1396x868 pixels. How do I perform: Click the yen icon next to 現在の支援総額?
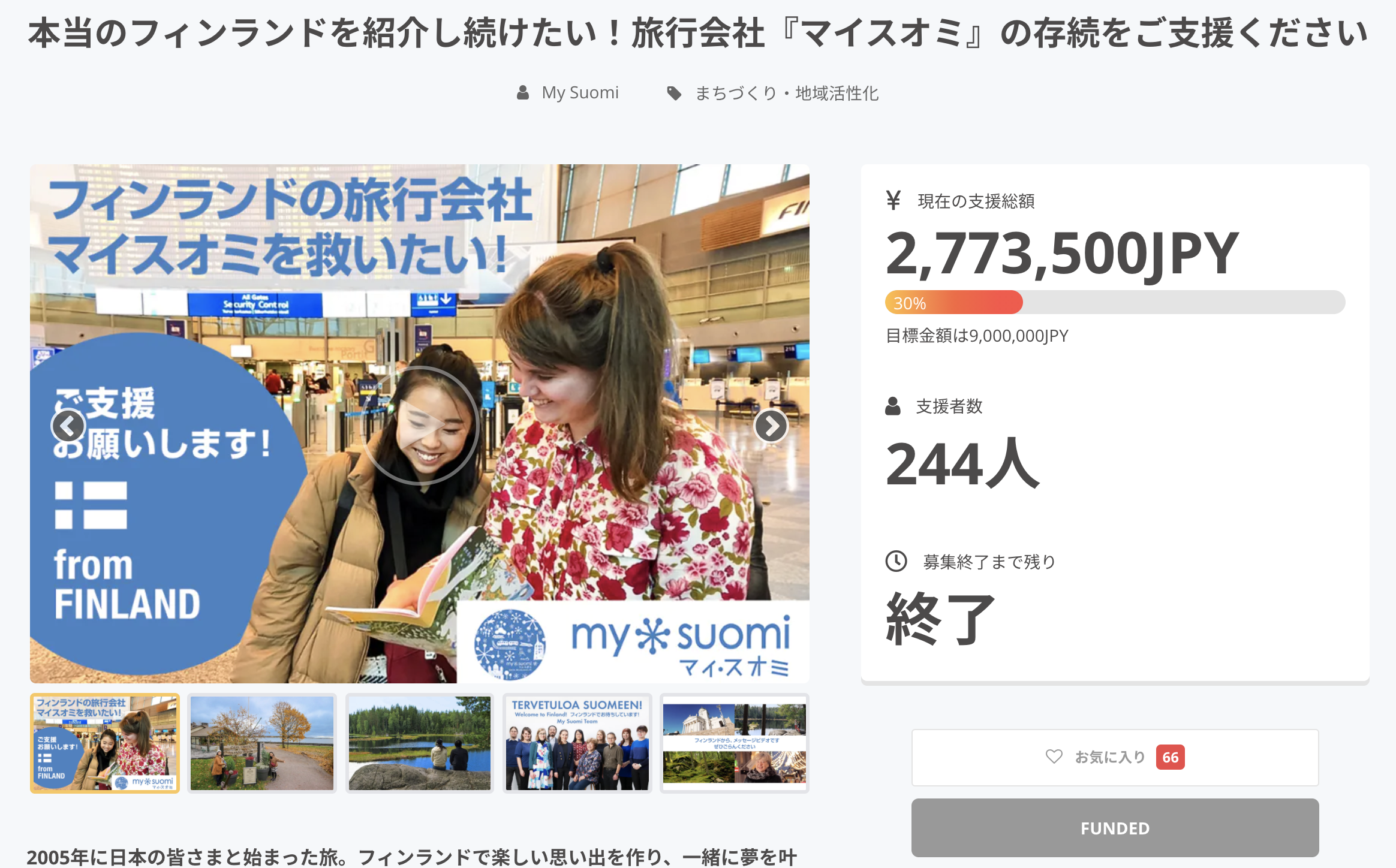pyautogui.click(x=893, y=200)
